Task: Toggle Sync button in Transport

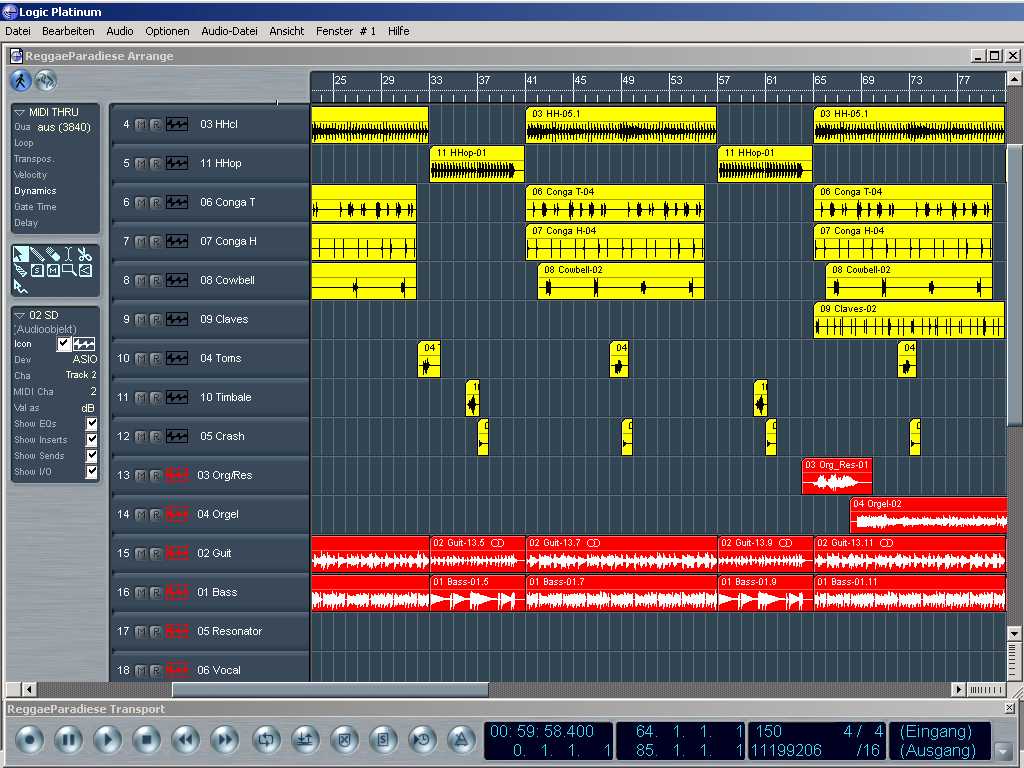Action: (x=423, y=740)
